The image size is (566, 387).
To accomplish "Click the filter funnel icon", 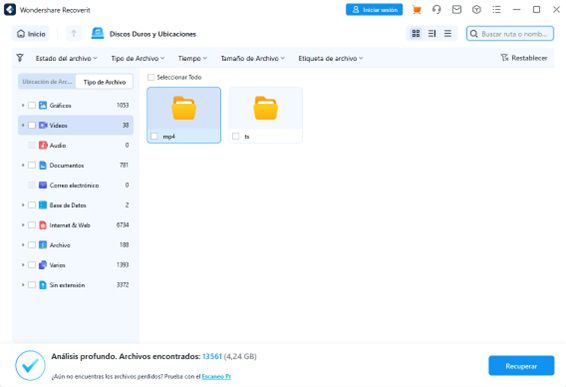I will coord(20,58).
